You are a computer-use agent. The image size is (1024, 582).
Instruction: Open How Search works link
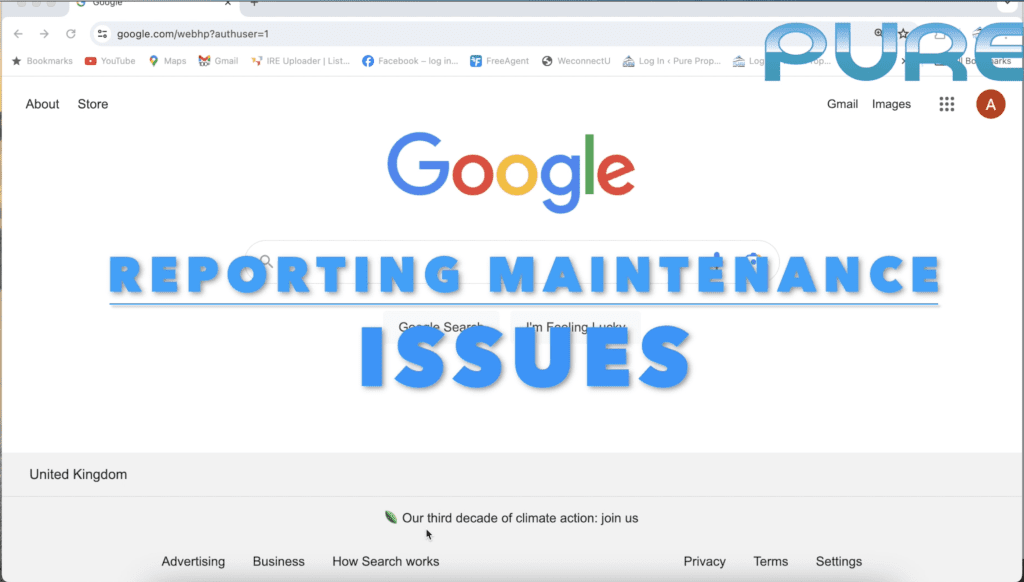(386, 561)
